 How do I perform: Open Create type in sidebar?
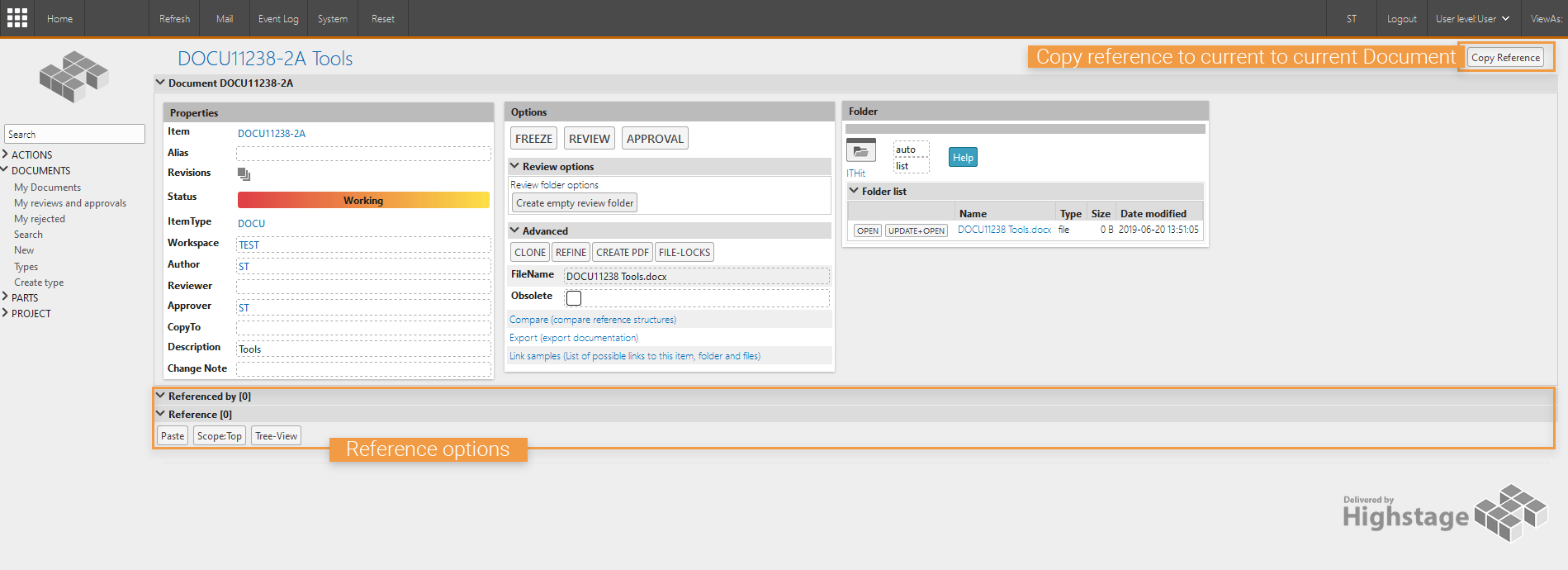[38, 282]
